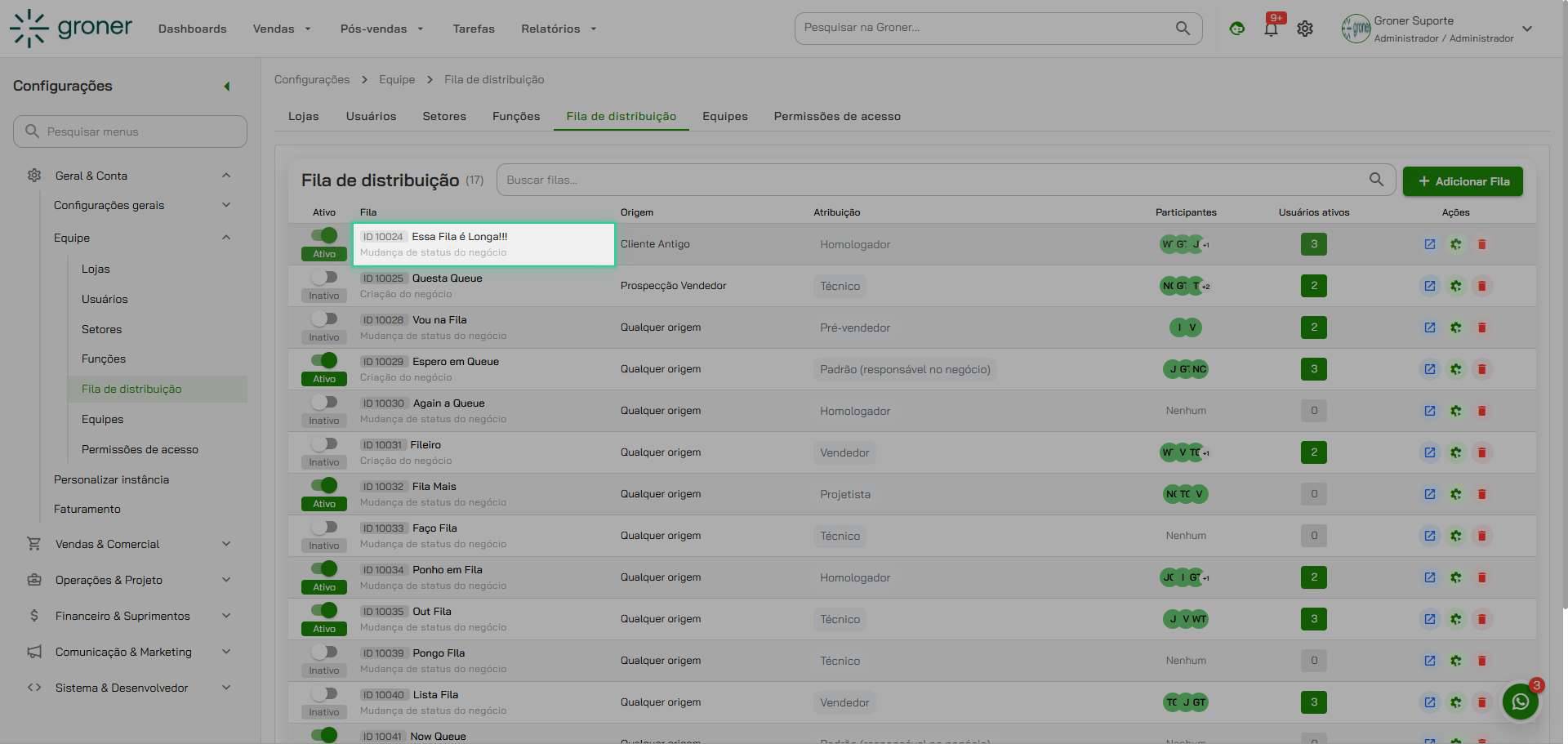The height and width of the screenshot is (744, 1568).
Task: Open the notifications bell icon
Action: [1271, 29]
